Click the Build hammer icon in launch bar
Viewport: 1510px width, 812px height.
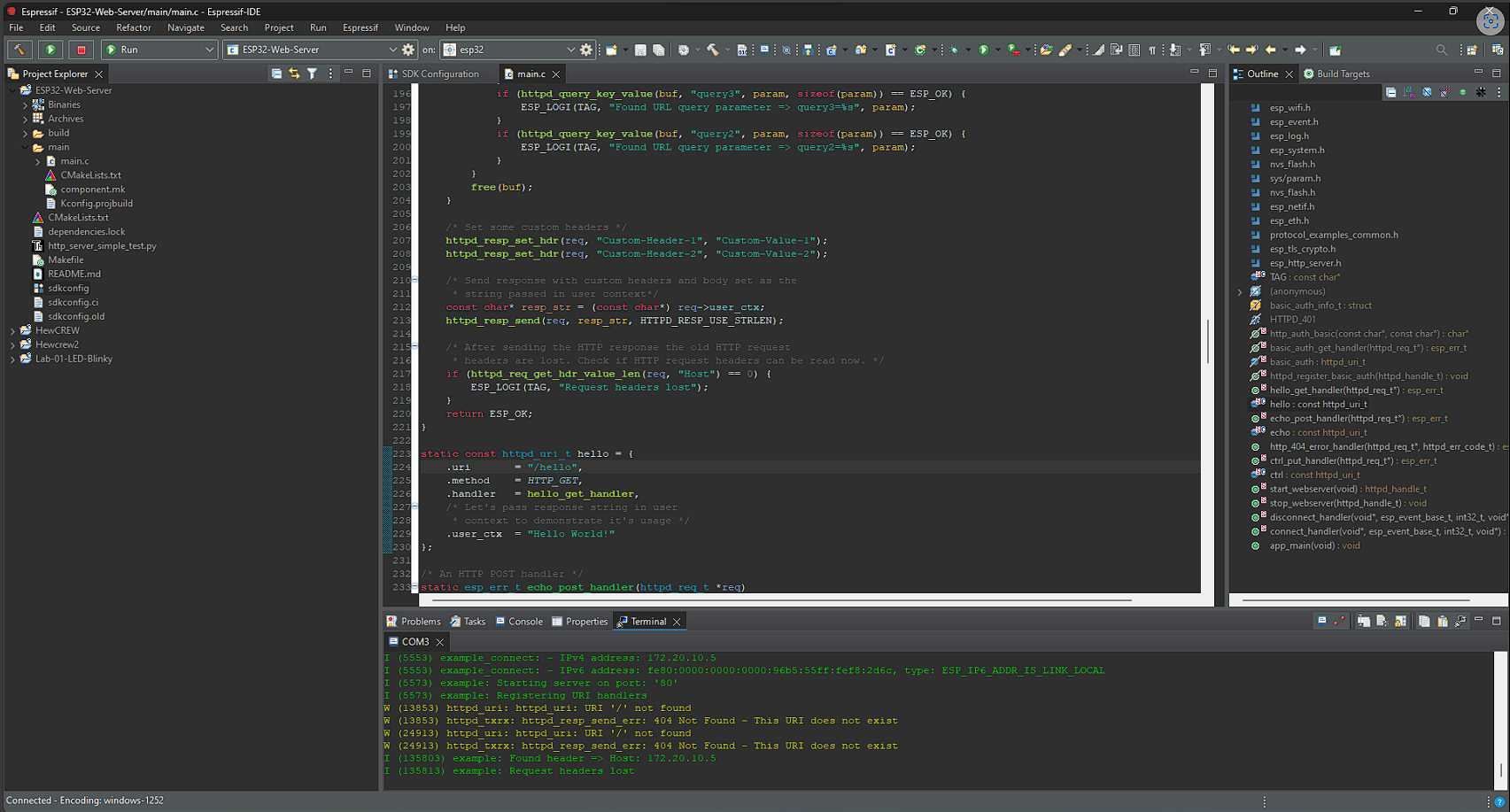(x=19, y=50)
